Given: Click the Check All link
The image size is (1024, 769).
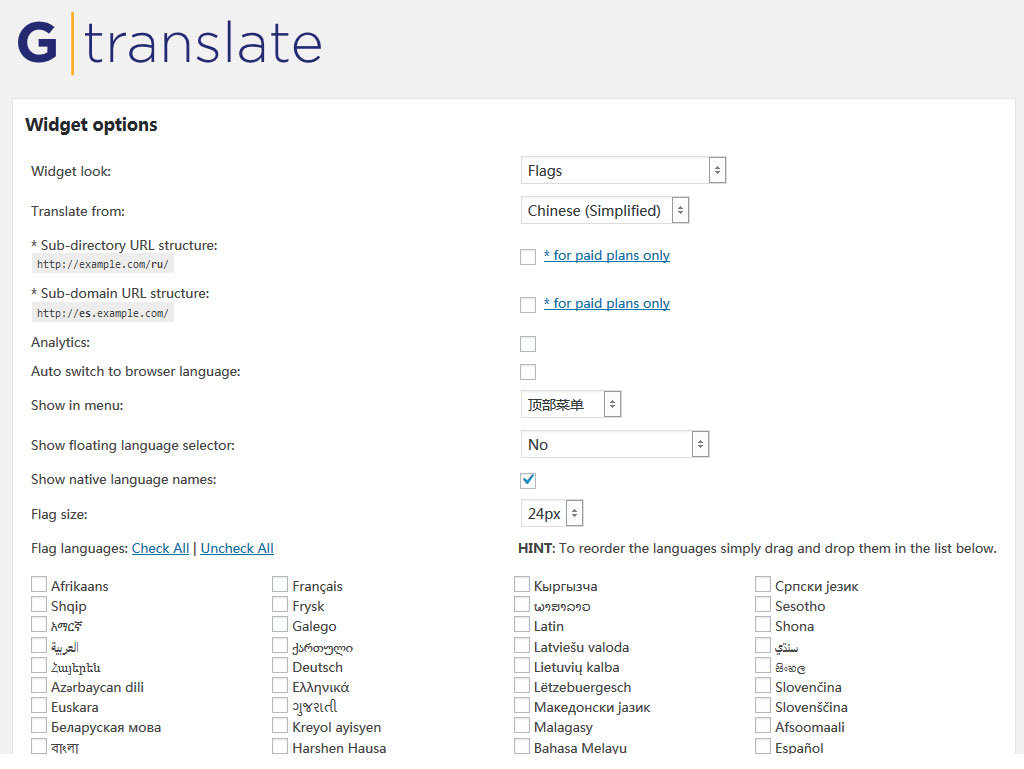Looking at the screenshot, I should click(x=161, y=548).
